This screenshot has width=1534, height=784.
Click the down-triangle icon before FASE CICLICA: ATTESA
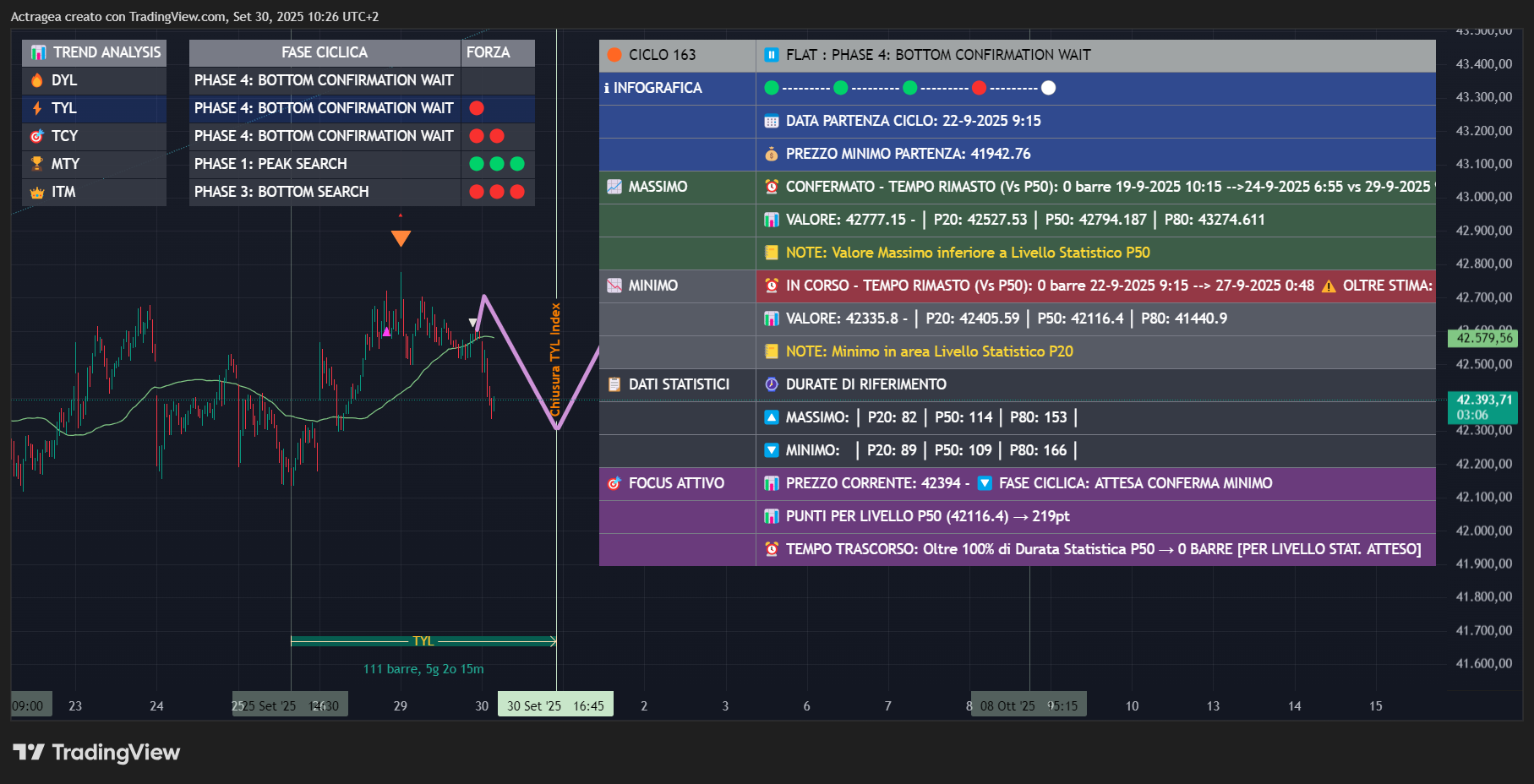985,483
